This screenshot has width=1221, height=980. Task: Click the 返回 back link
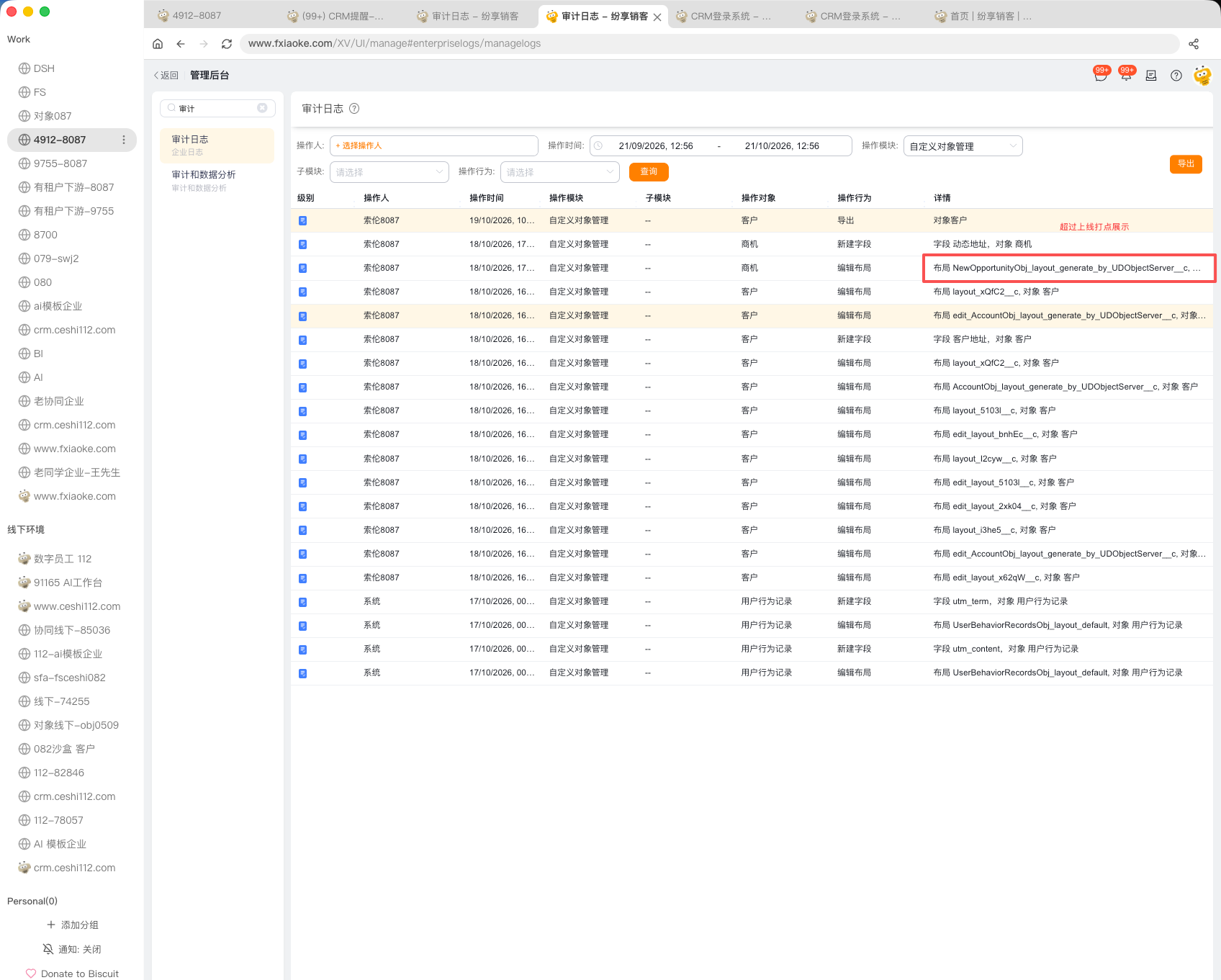(166, 76)
